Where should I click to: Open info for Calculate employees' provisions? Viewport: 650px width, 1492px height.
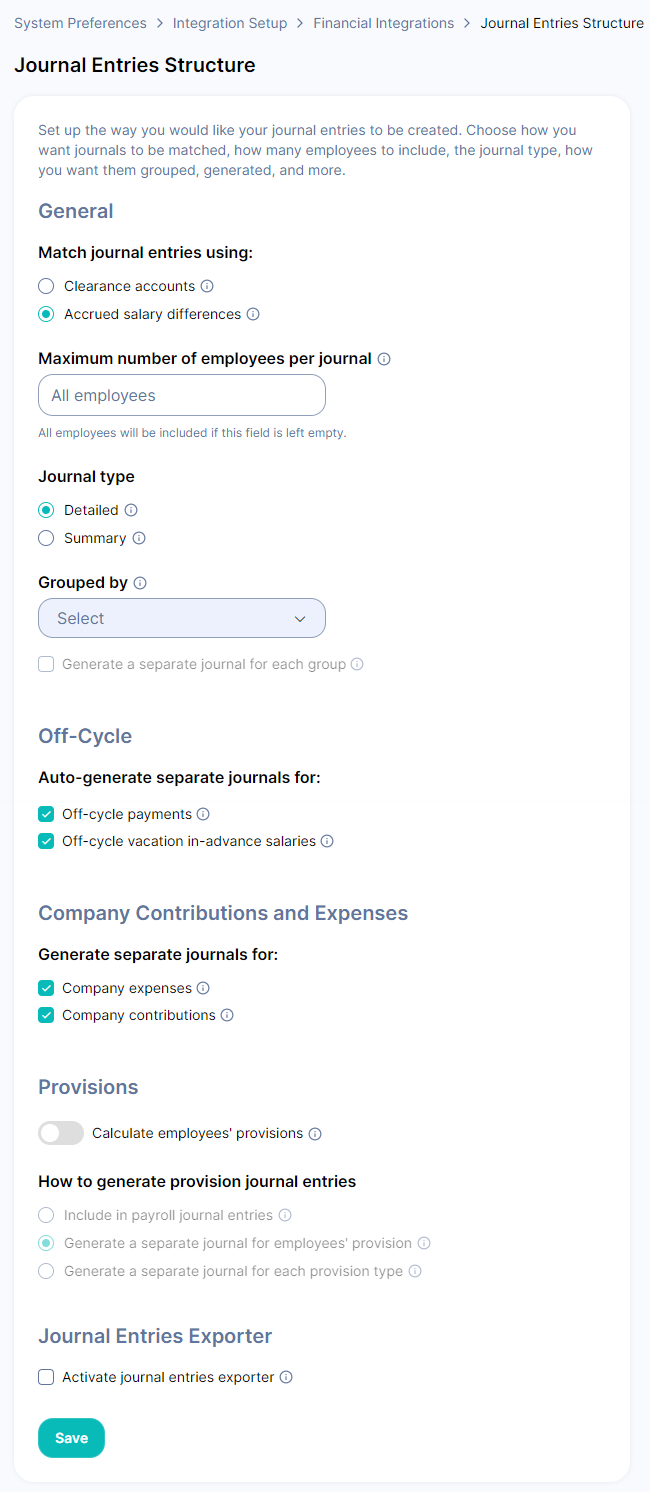(x=315, y=1134)
